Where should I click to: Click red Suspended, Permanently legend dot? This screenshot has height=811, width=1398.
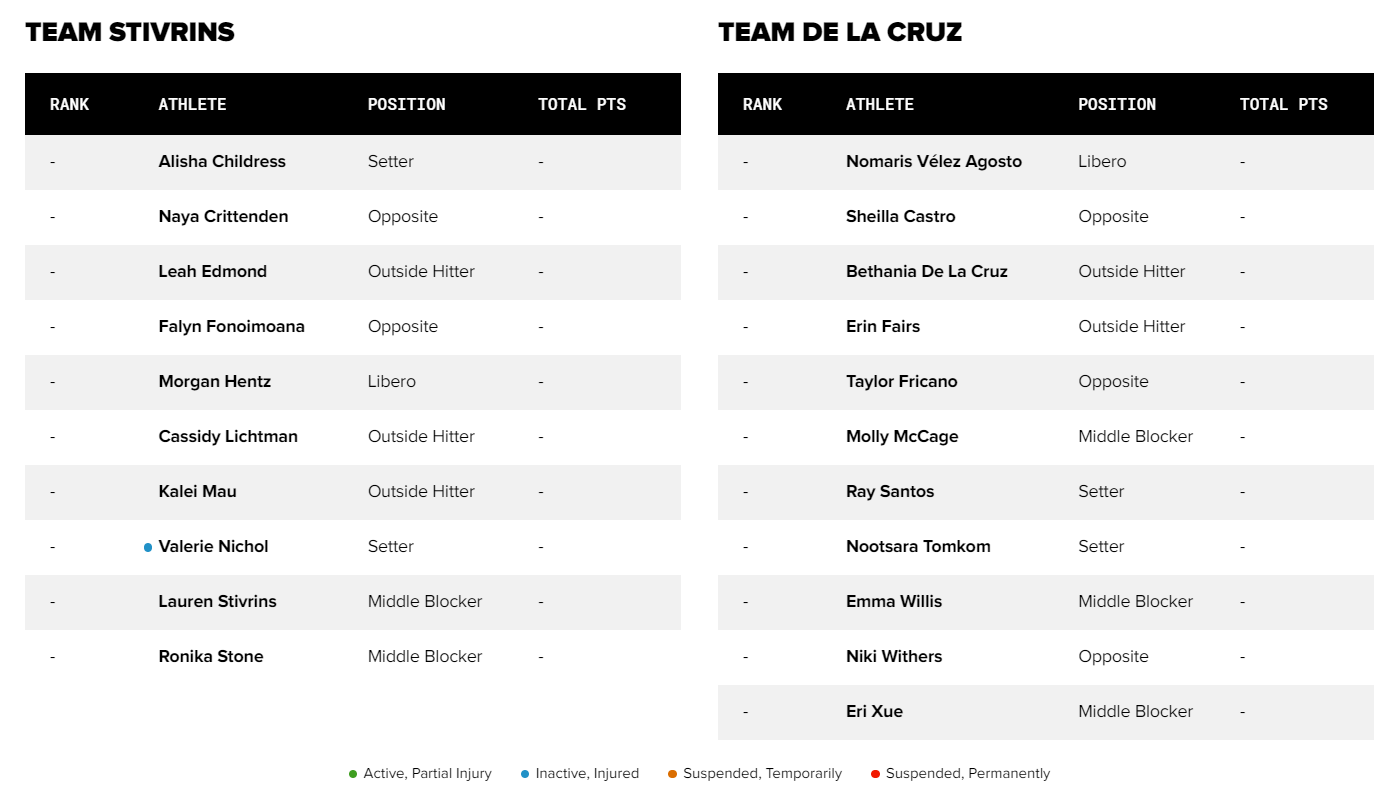tap(875, 774)
